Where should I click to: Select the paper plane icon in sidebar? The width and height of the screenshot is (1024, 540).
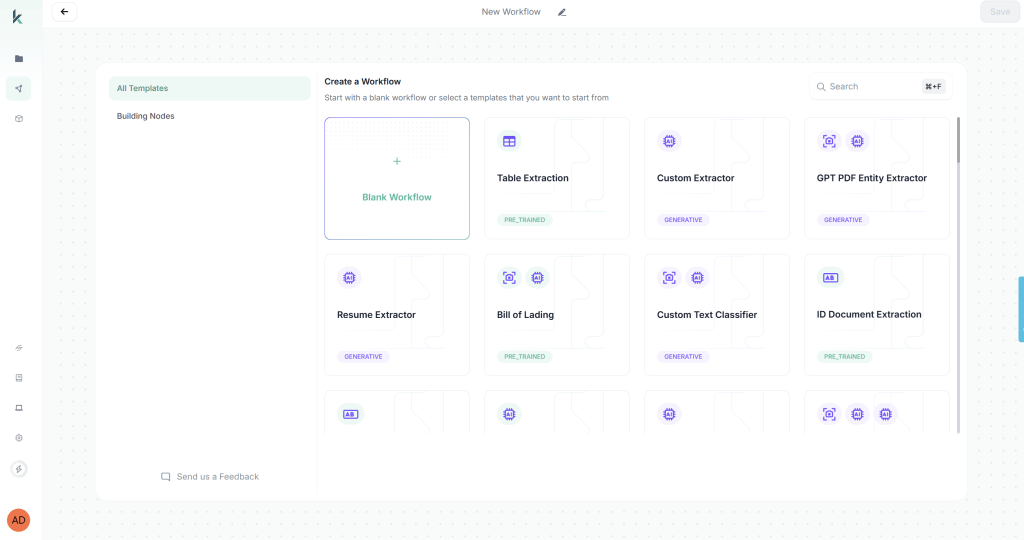tap(18, 89)
